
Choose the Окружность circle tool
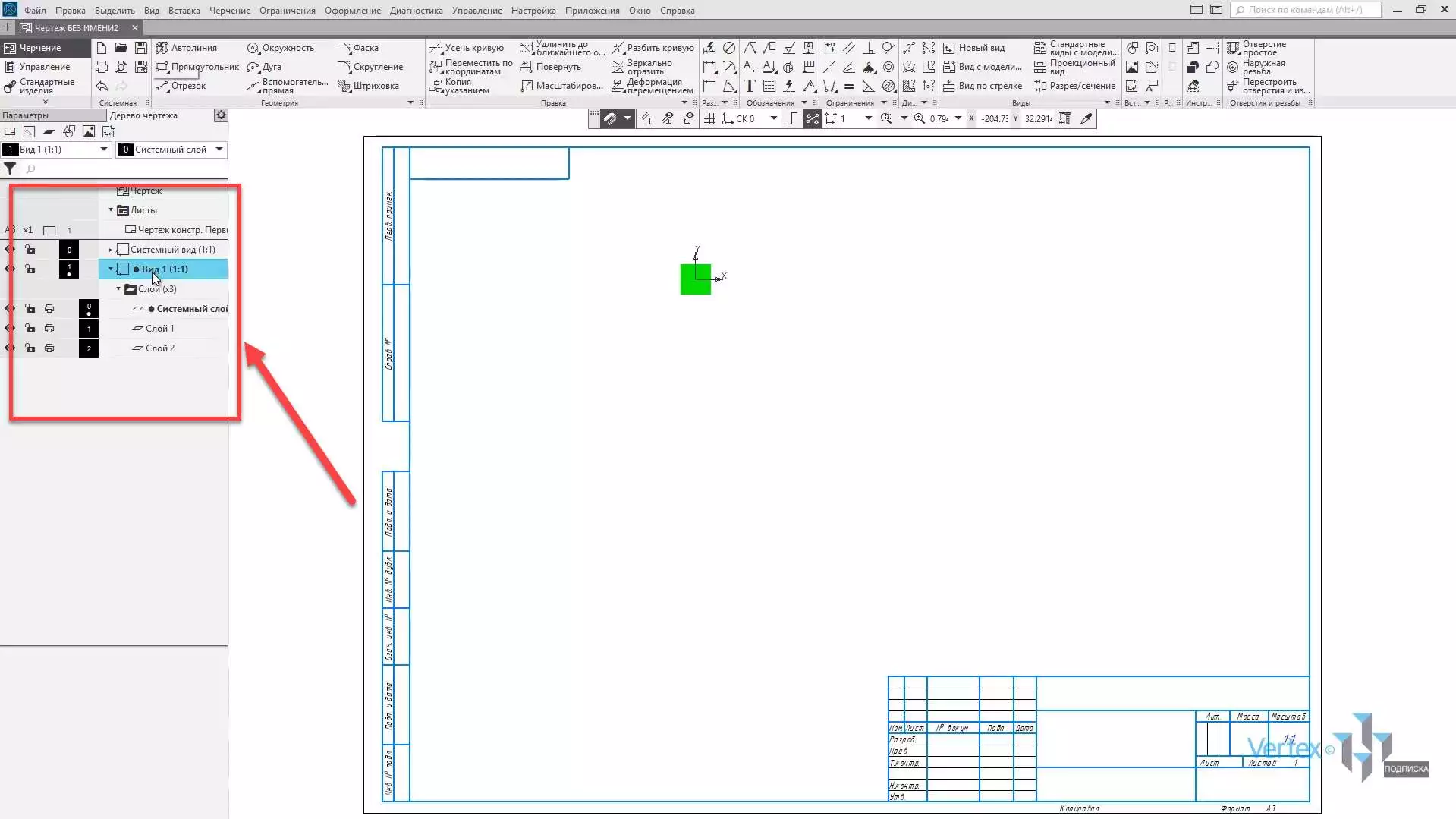click(281, 48)
